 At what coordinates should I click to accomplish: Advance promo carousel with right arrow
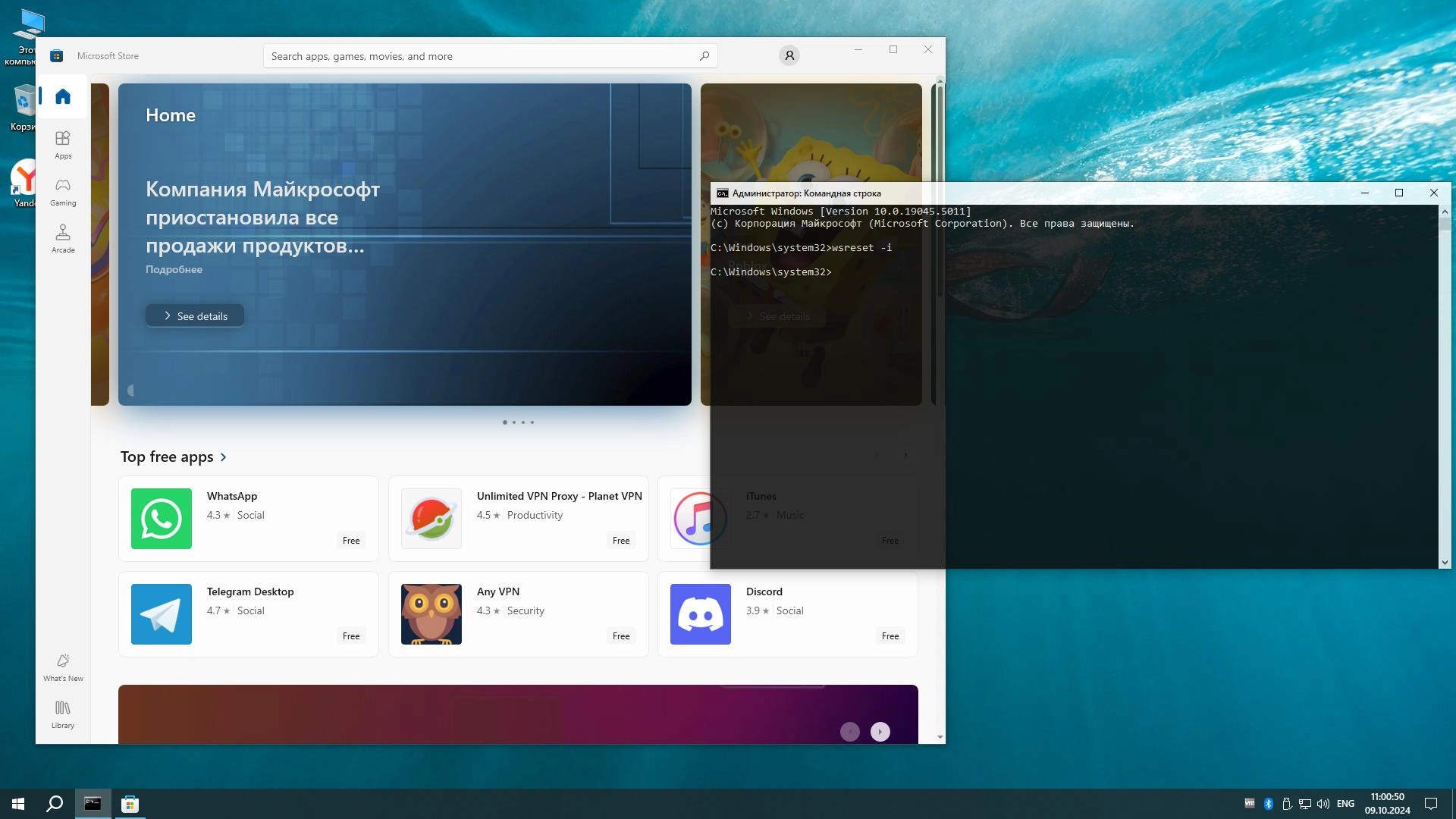coord(880,731)
